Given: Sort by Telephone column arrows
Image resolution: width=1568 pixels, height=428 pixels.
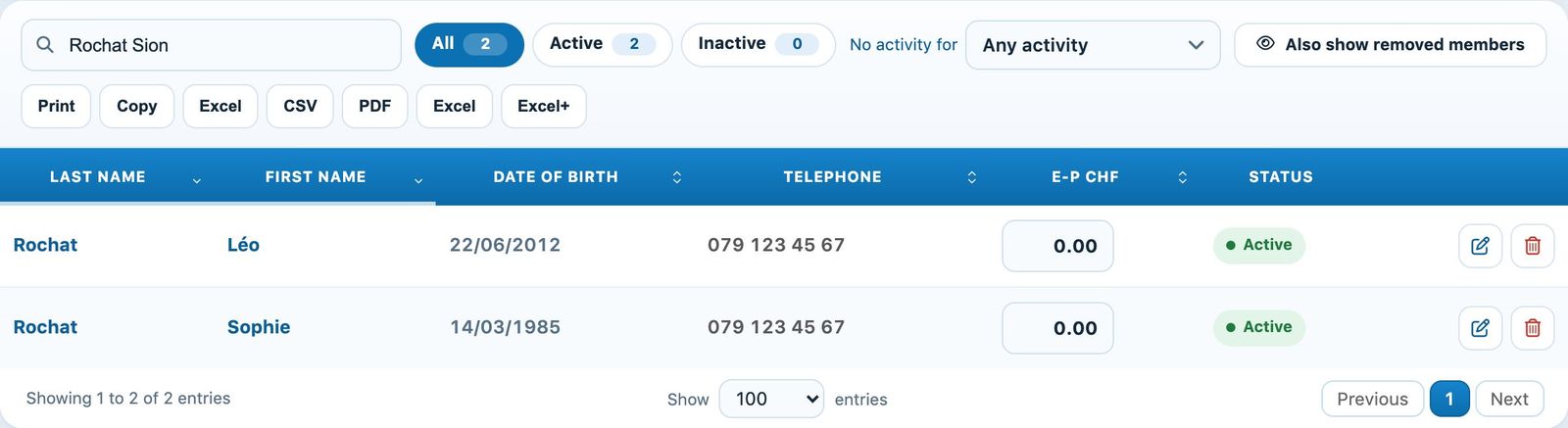Looking at the screenshot, I should tap(971, 177).
